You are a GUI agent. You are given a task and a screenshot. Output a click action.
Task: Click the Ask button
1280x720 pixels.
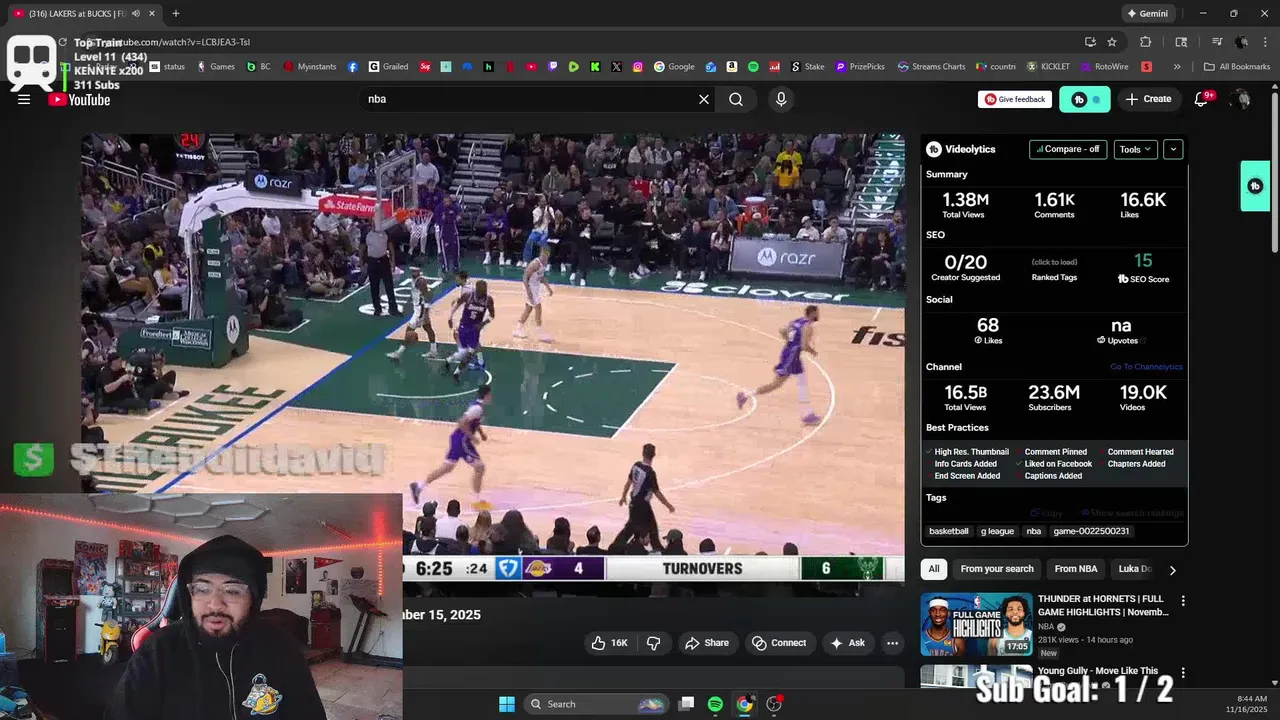tap(847, 643)
